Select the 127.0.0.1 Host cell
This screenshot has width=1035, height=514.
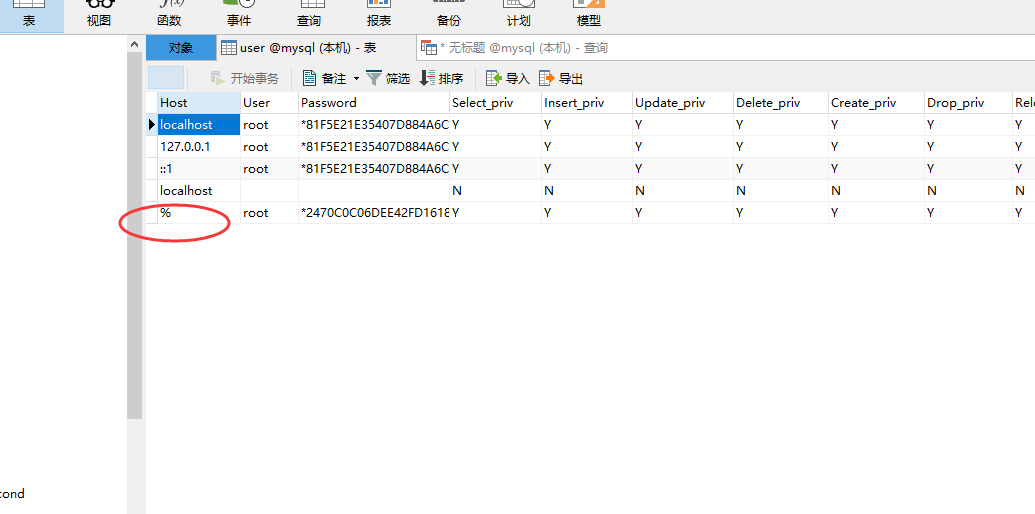point(199,146)
